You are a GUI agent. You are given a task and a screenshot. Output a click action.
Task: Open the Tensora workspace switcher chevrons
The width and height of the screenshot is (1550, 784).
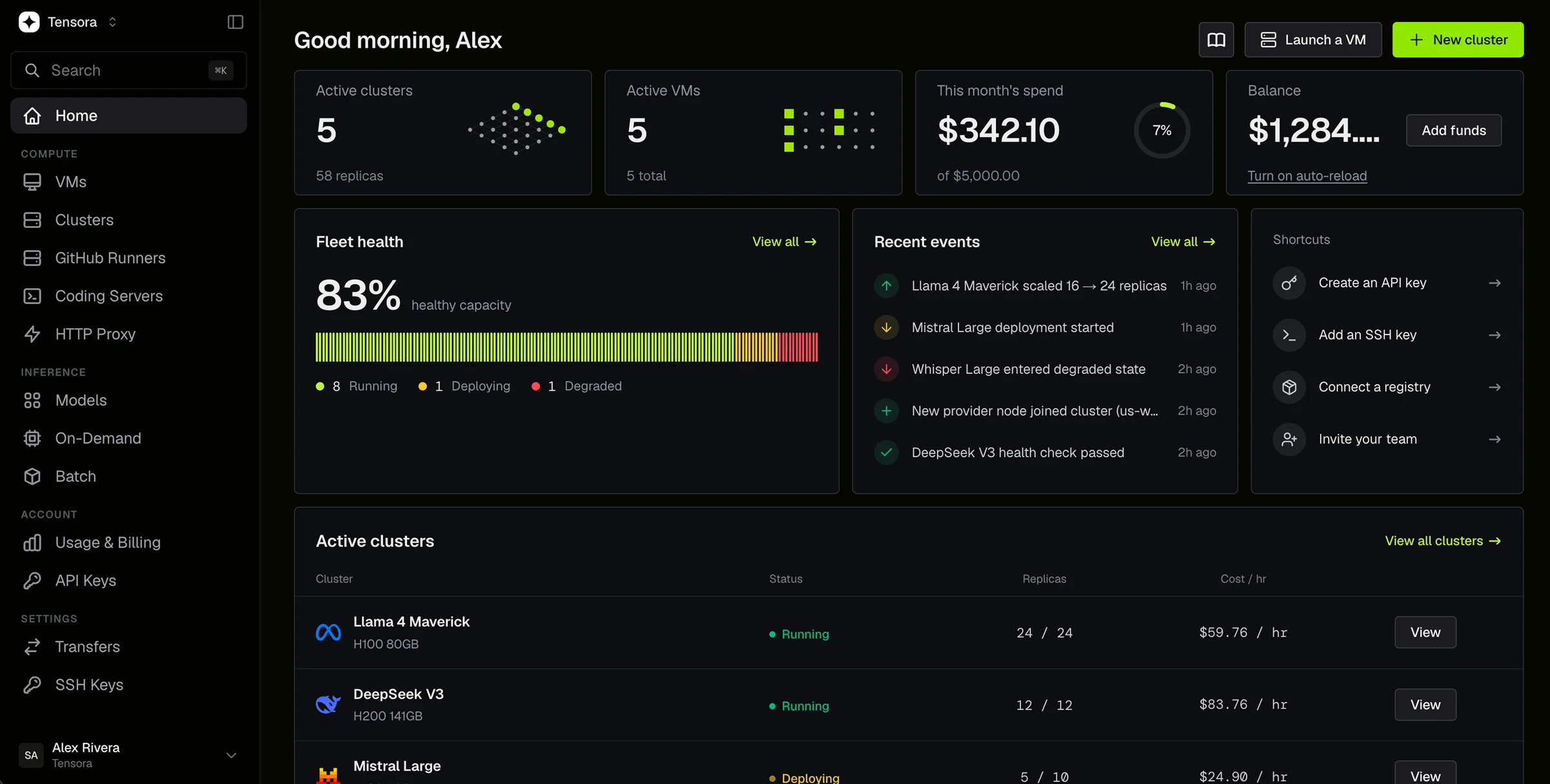pos(112,22)
